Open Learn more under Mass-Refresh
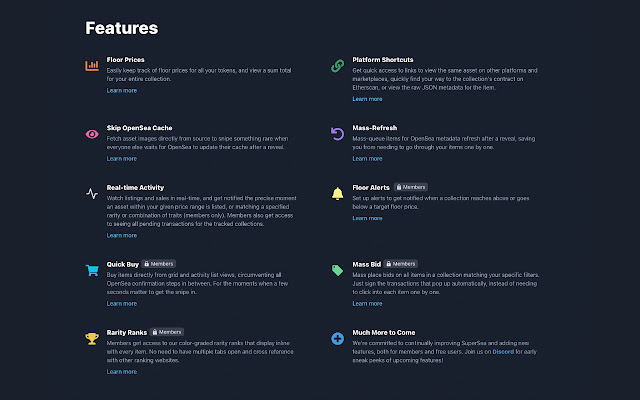This screenshot has height=400, width=640. [367, 159]
